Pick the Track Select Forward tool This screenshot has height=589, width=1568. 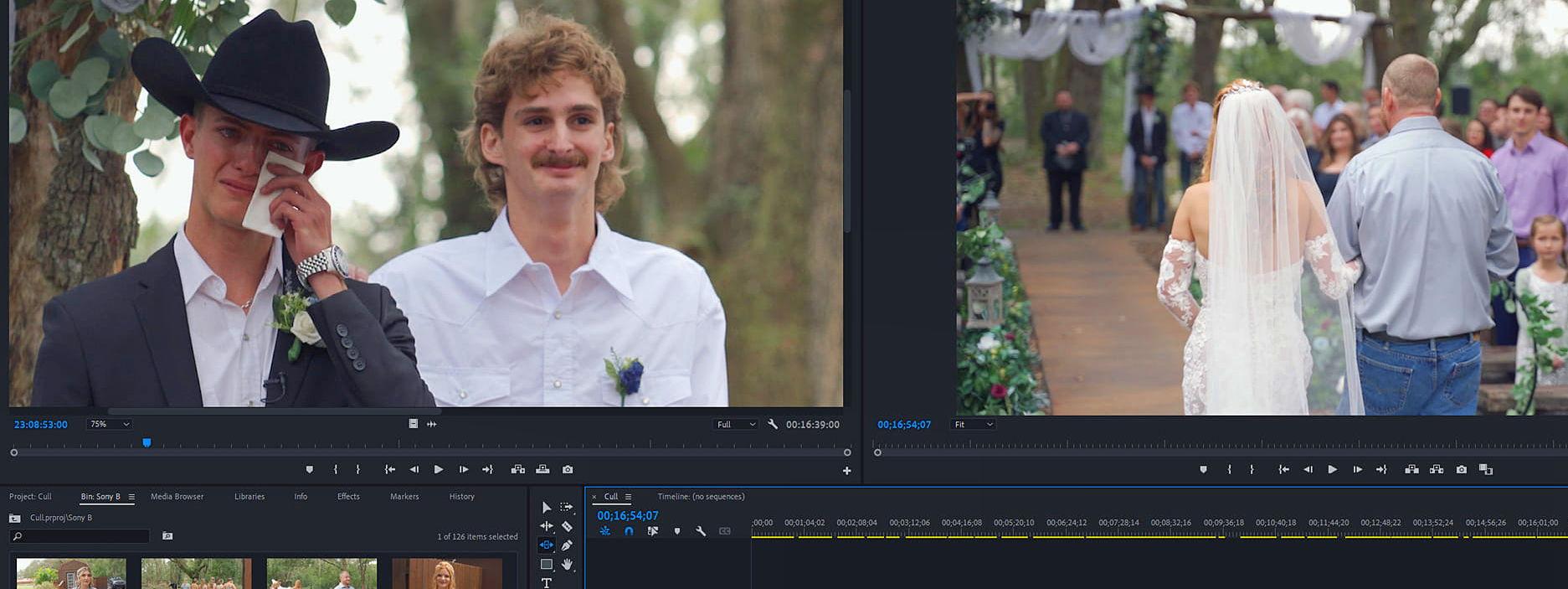coord(567,507)
